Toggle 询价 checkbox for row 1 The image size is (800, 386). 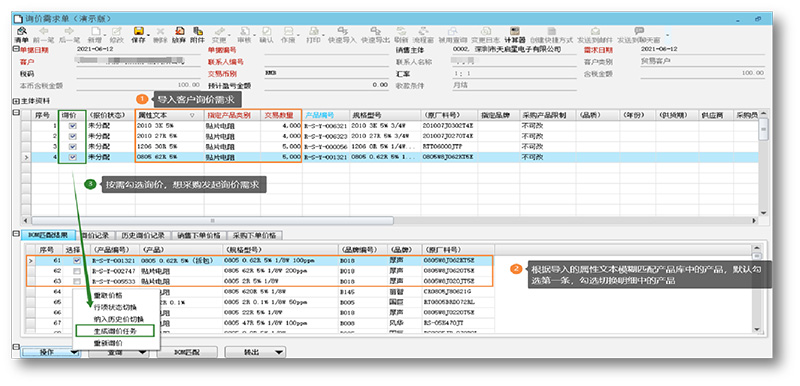[72, 125]
